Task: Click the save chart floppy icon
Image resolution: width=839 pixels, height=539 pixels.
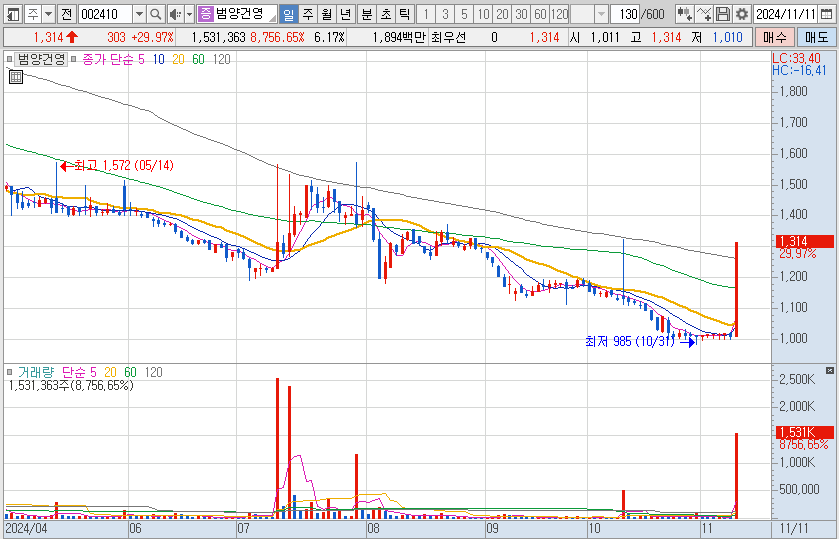Action: click(723, 14)
